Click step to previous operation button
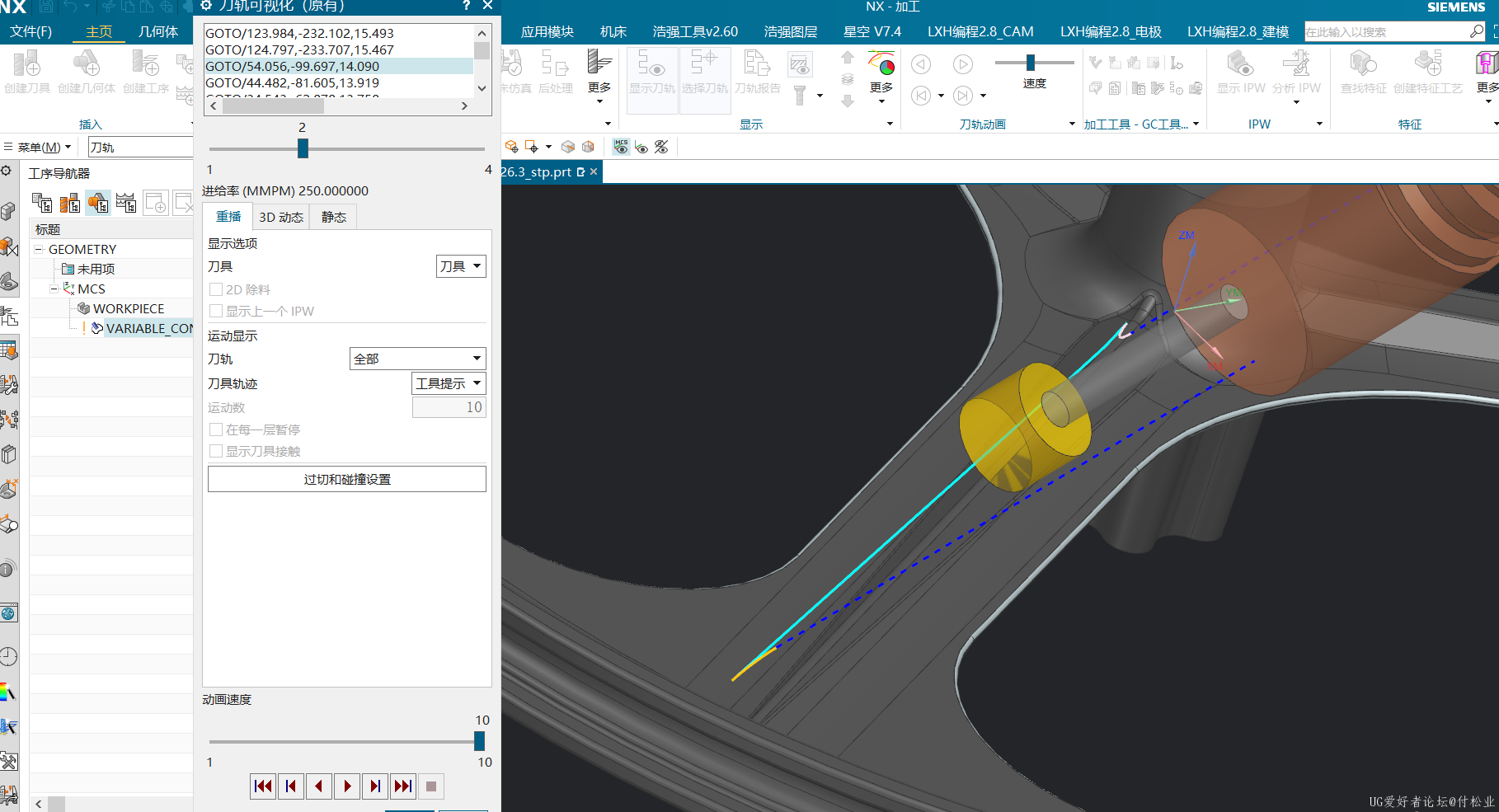This screenshot has height=812, width=1499. 291,786
